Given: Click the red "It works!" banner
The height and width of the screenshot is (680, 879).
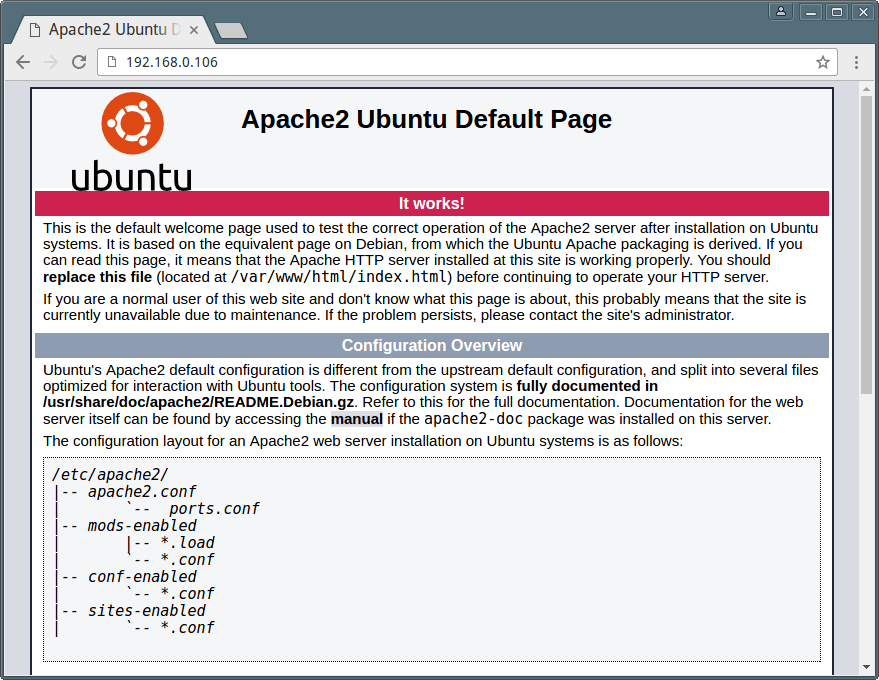Looking at the screenshot, I should coord(431,204).
